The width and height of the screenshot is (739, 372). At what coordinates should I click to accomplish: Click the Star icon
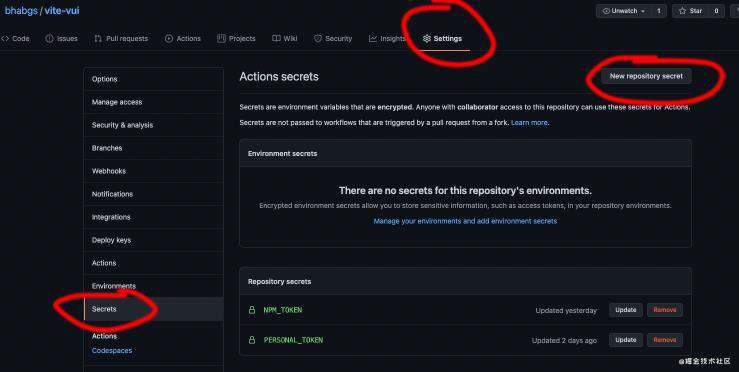[x=682, y=11]
